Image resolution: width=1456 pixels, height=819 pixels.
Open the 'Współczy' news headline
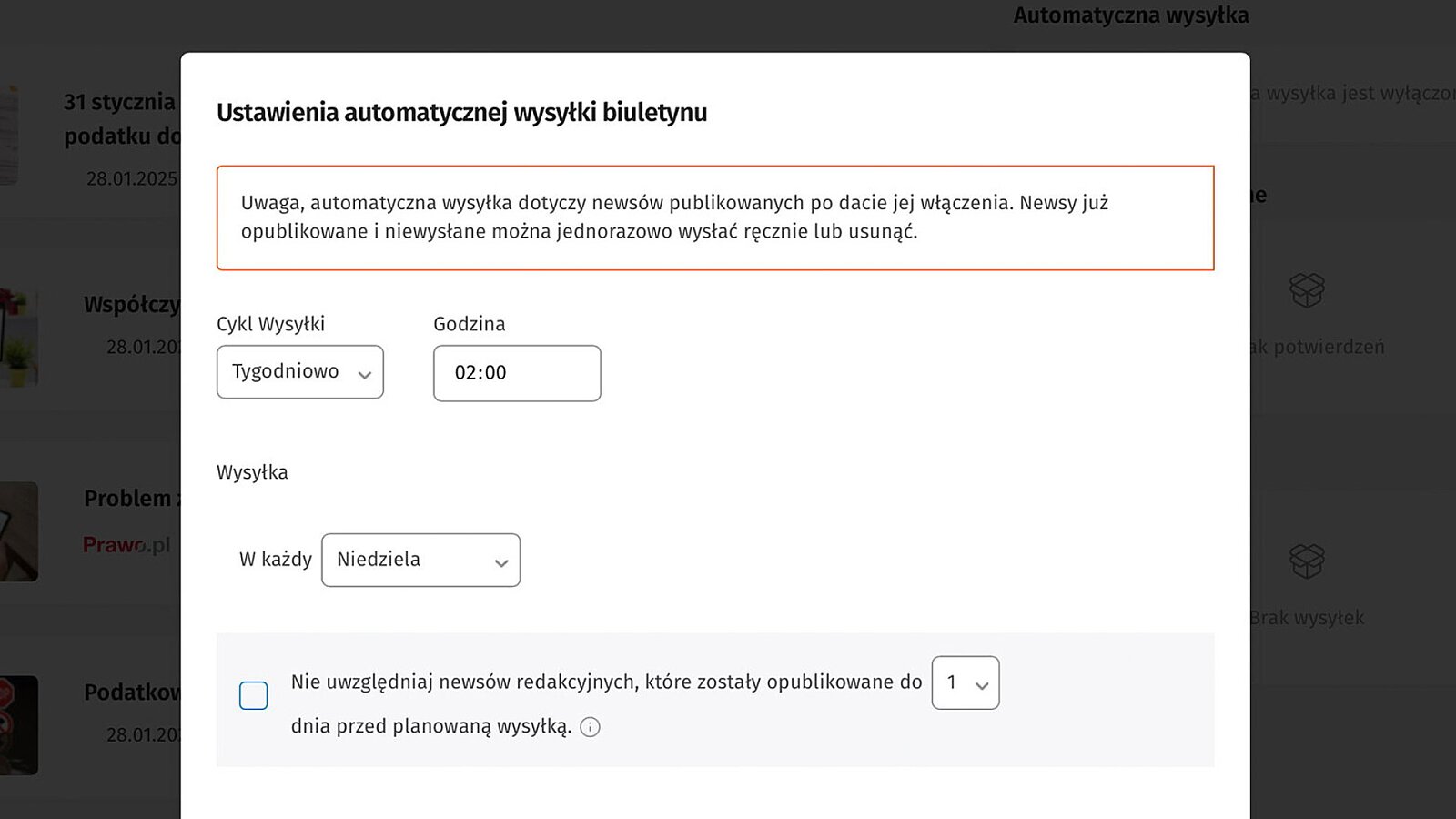132,305
